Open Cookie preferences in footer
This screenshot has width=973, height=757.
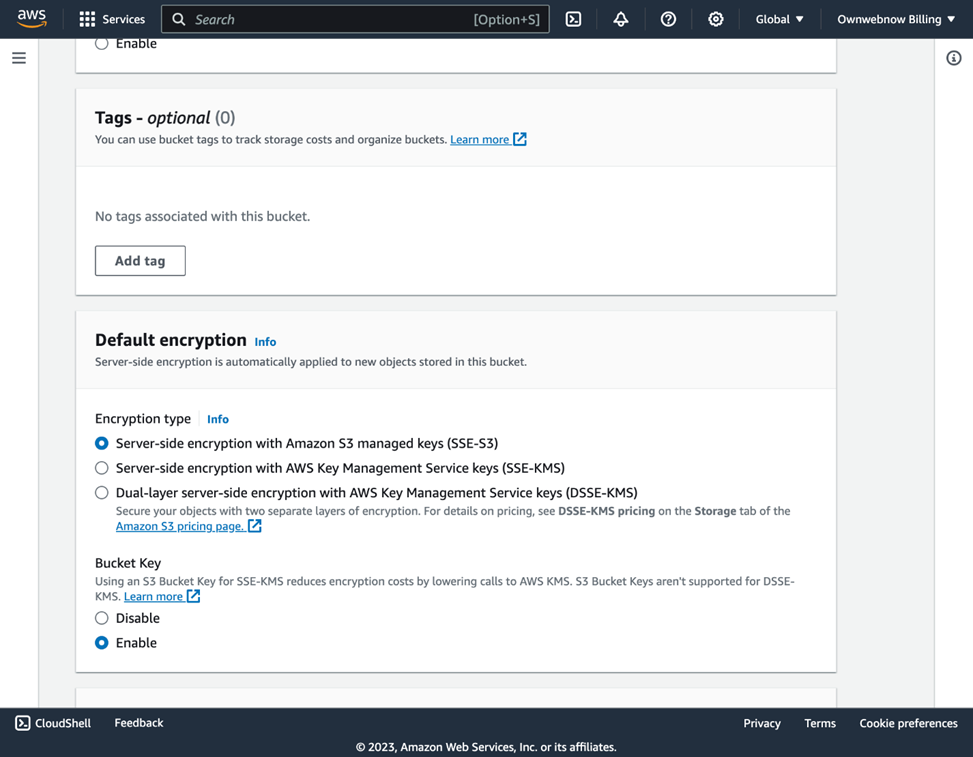click(x=908, y=723)
